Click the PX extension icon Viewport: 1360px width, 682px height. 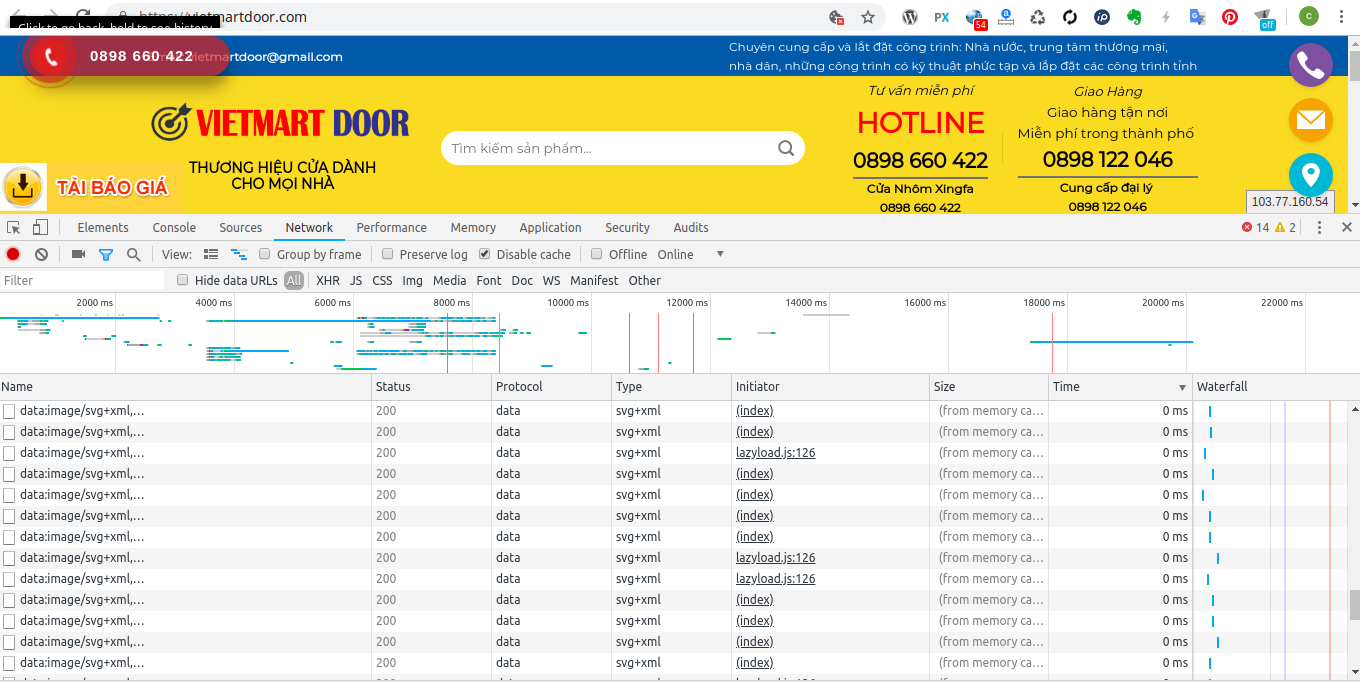click(x=941, y=17)
